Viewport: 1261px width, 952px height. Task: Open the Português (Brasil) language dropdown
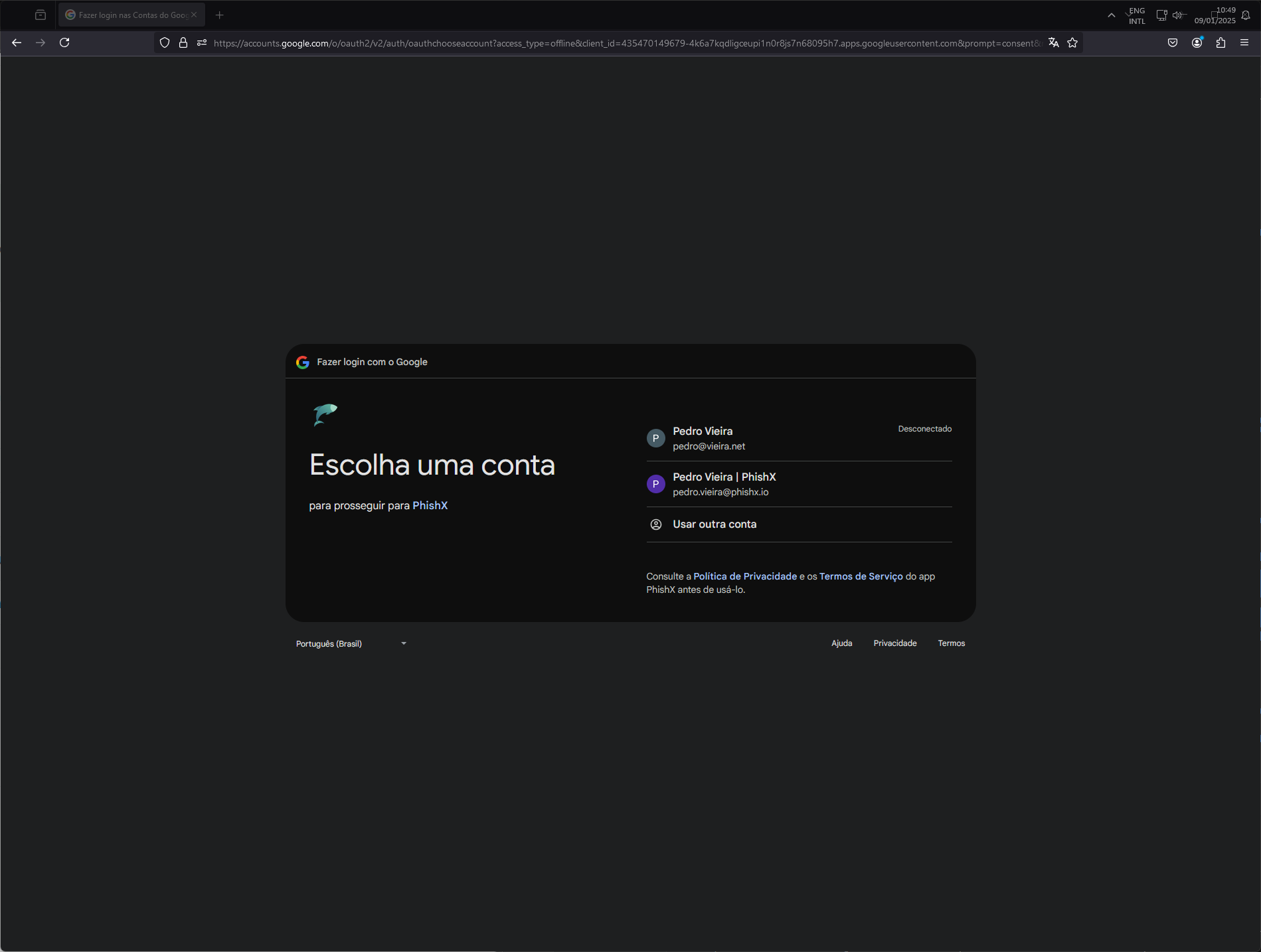351,643
